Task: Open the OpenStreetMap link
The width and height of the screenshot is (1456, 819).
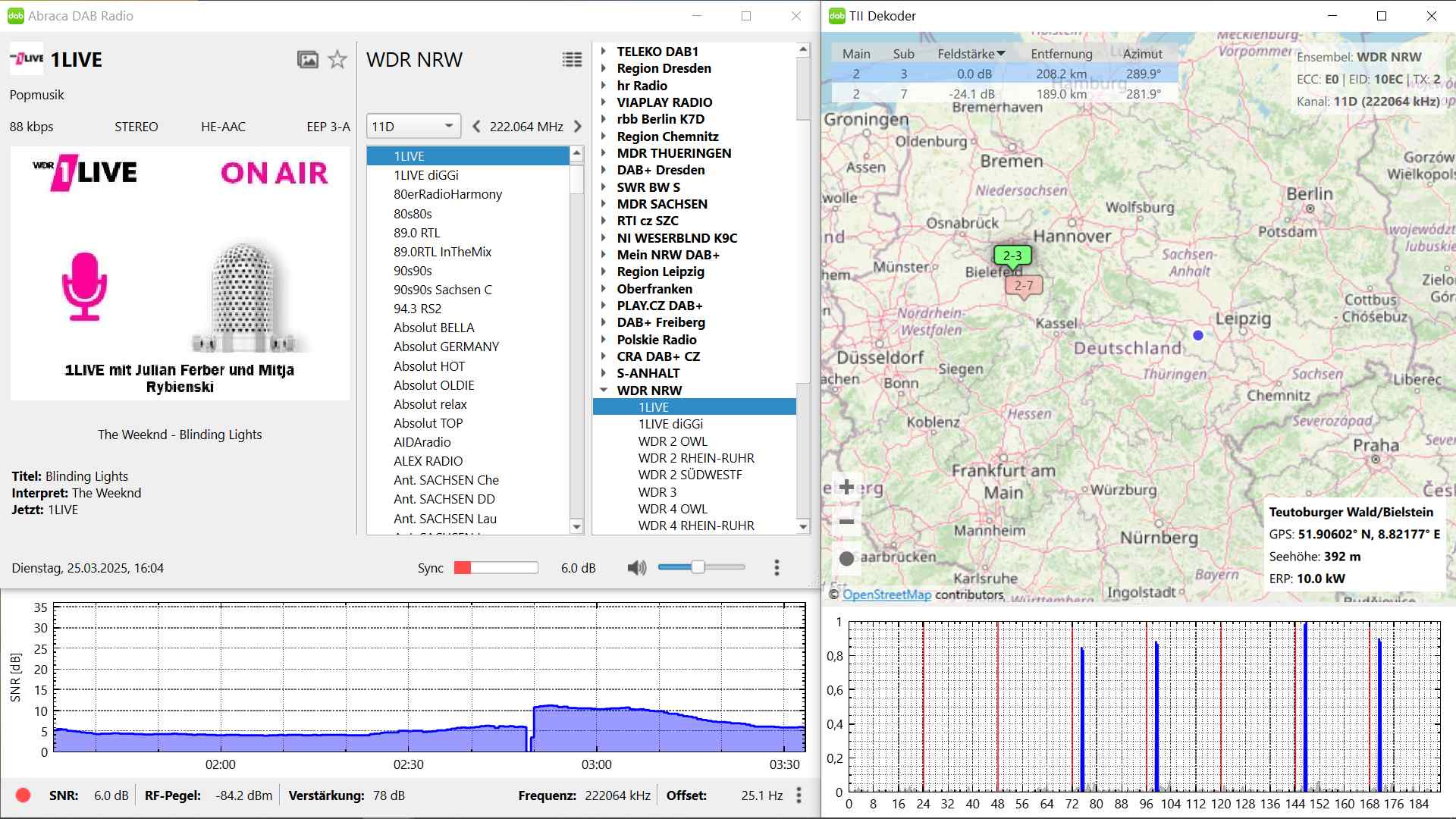Action: 886,595
